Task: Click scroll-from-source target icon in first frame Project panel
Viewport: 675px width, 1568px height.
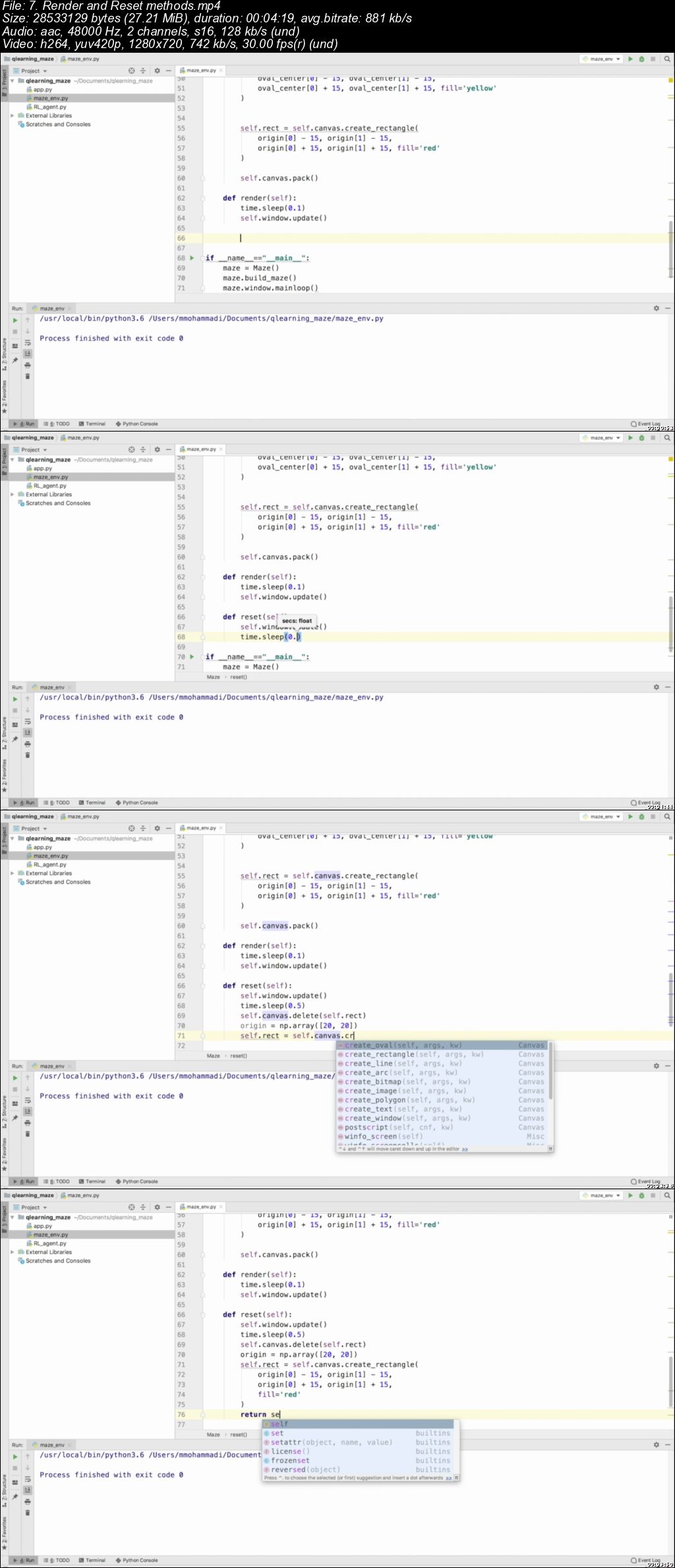Action: click(x=131, y=70)
